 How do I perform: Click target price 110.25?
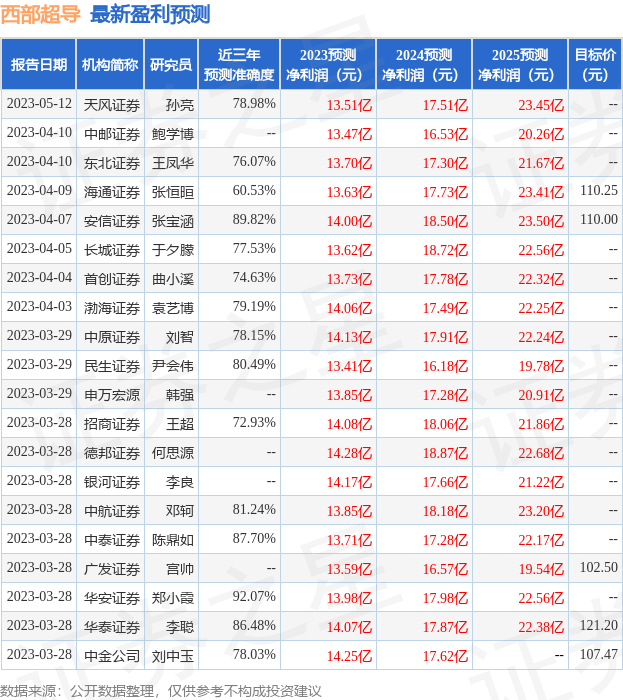599,191
